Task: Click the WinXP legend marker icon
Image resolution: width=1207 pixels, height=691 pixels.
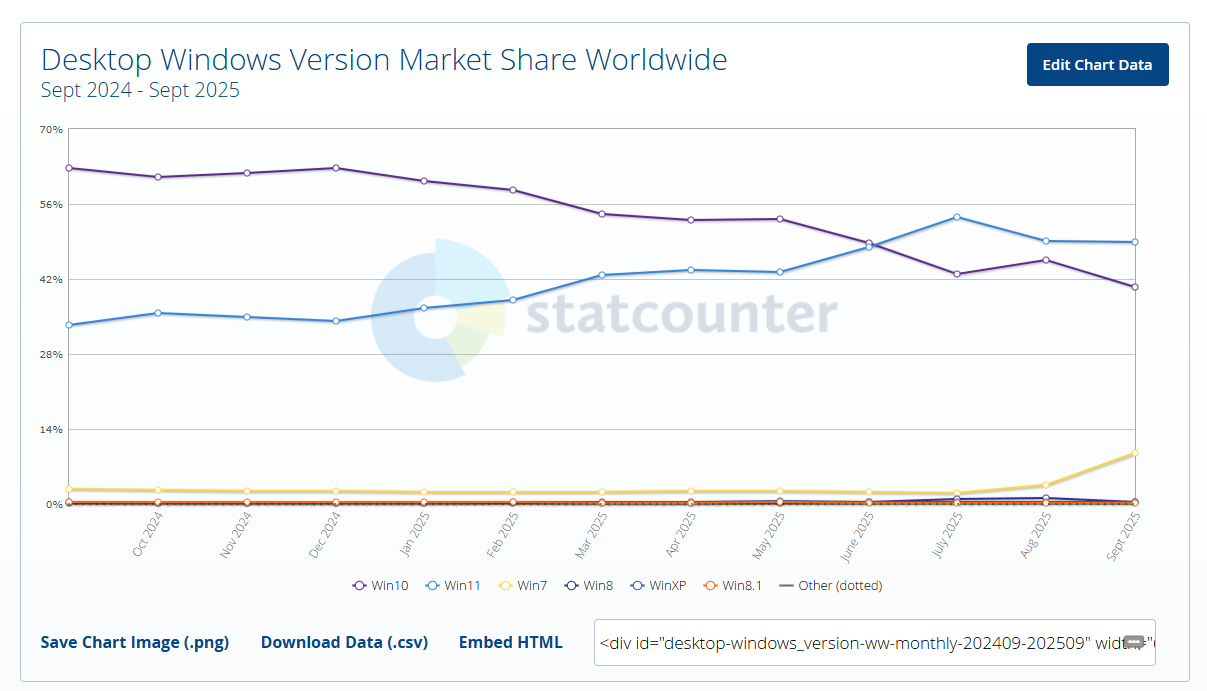Action: pos(637,586)
